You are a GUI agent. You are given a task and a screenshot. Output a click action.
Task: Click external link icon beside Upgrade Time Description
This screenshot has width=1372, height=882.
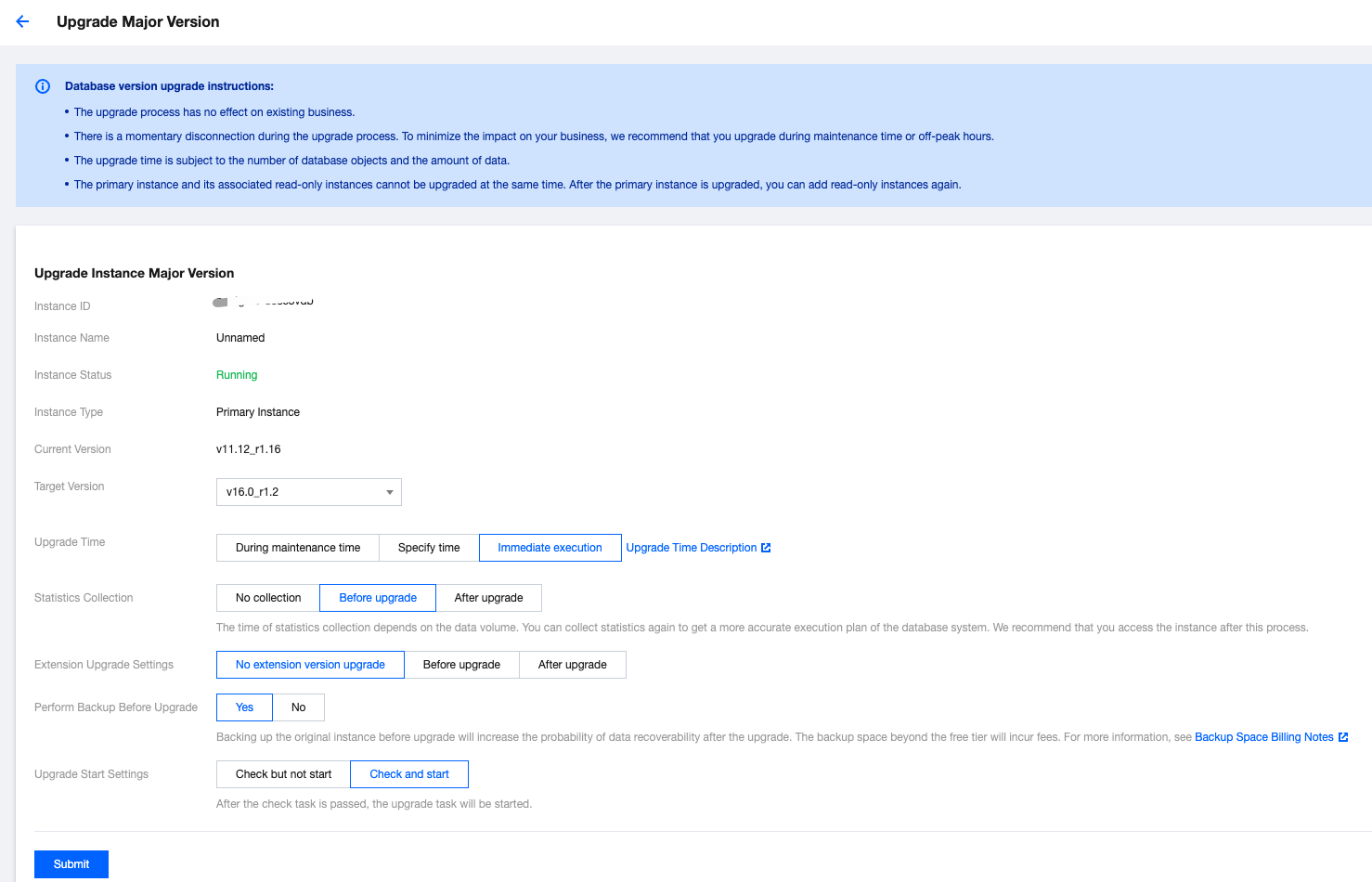tap(766, 548)
